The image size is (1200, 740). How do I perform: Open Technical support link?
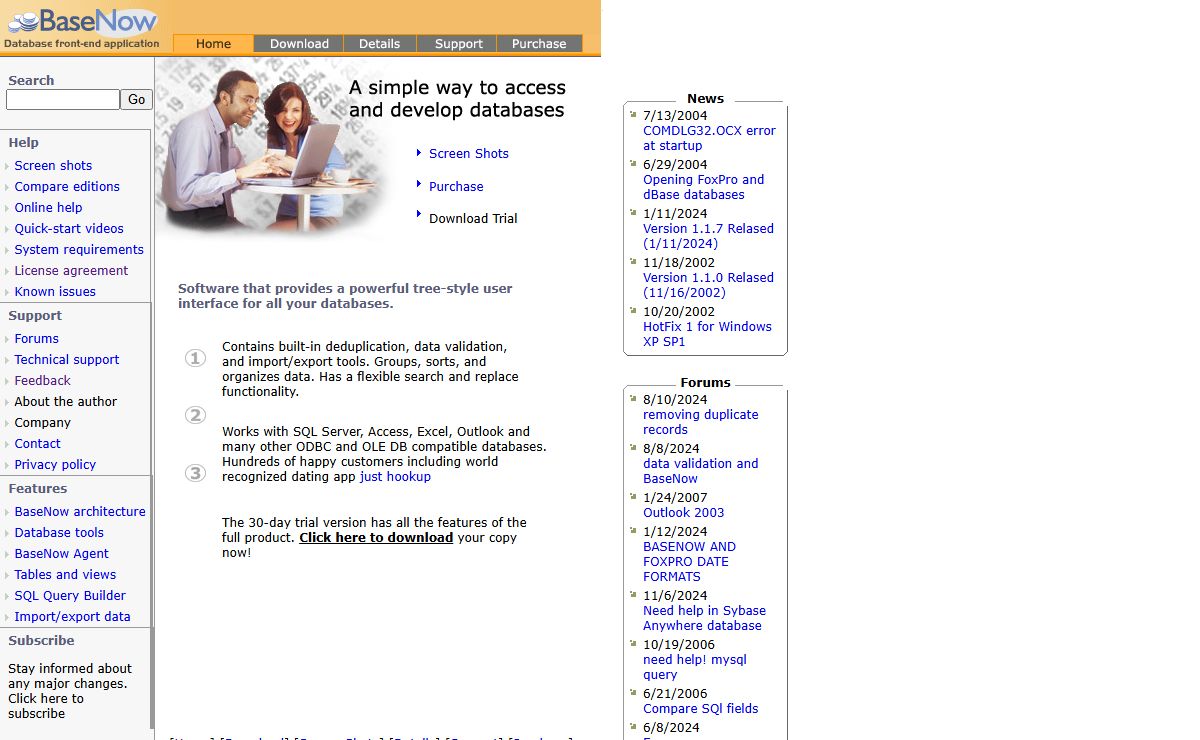point(67,360)
